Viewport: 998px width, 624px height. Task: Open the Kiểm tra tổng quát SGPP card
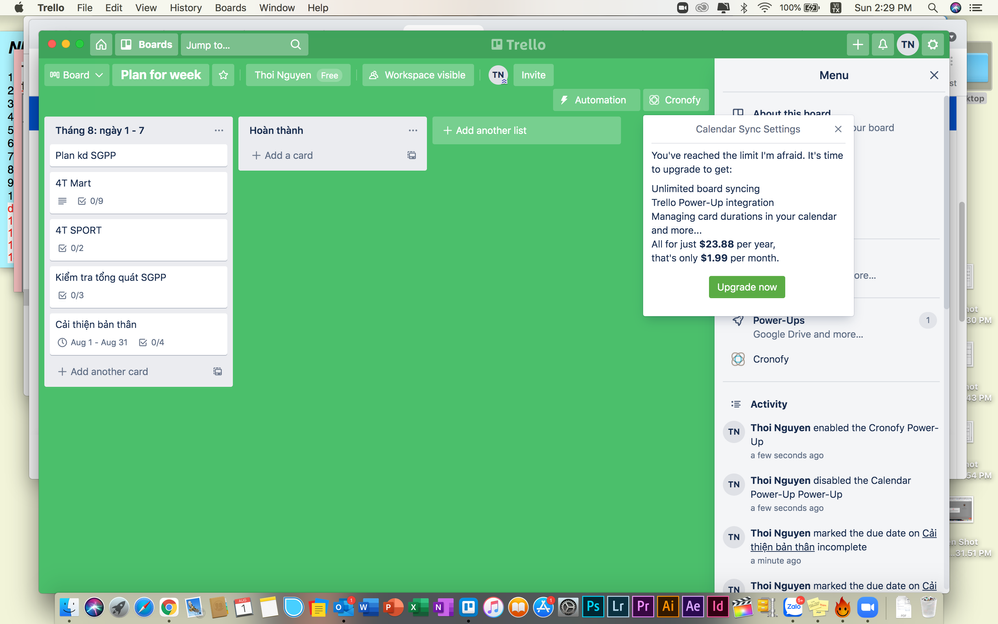point(139,287)
